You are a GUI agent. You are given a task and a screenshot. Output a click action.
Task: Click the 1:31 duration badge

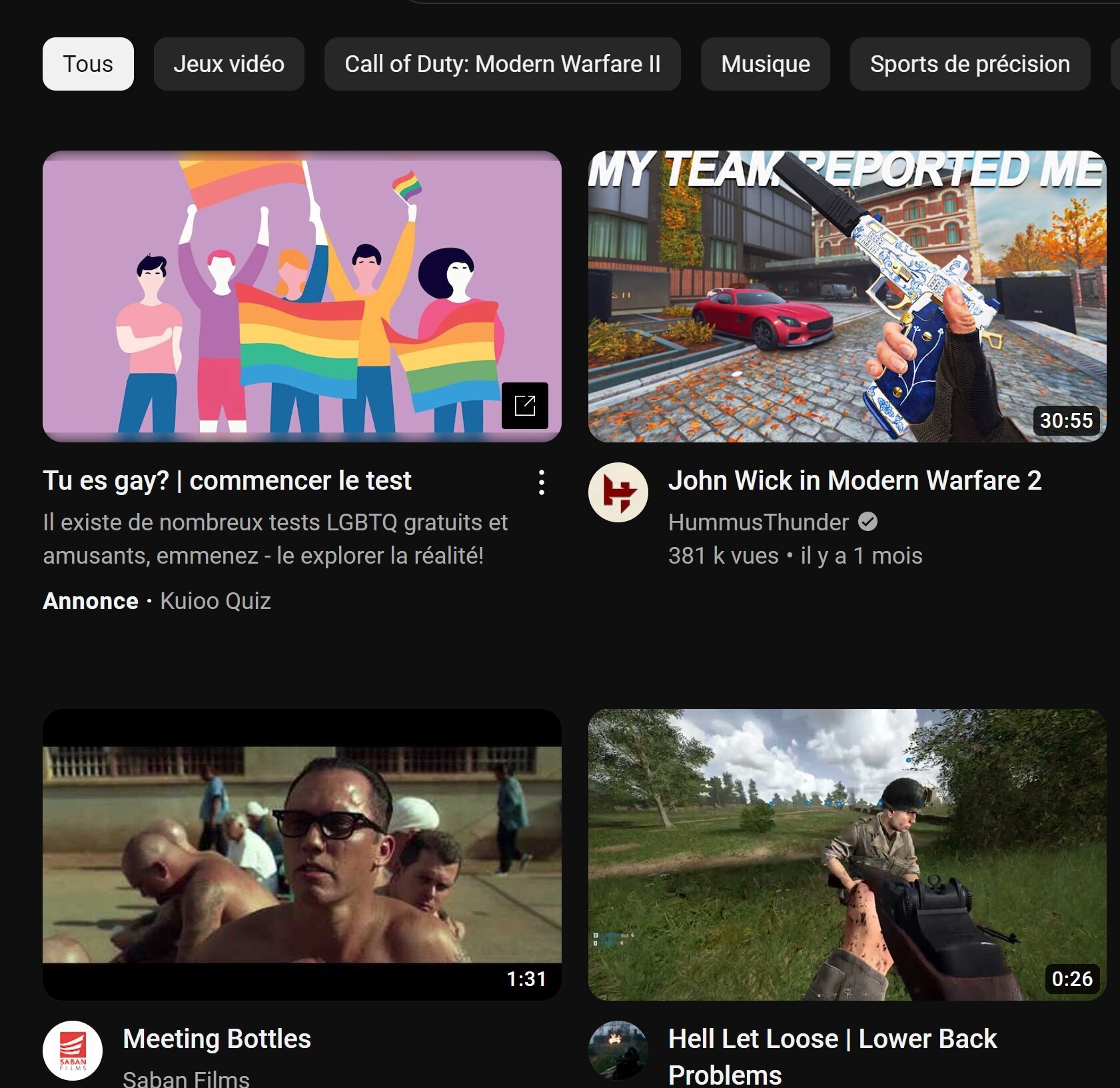pos(526,979)
